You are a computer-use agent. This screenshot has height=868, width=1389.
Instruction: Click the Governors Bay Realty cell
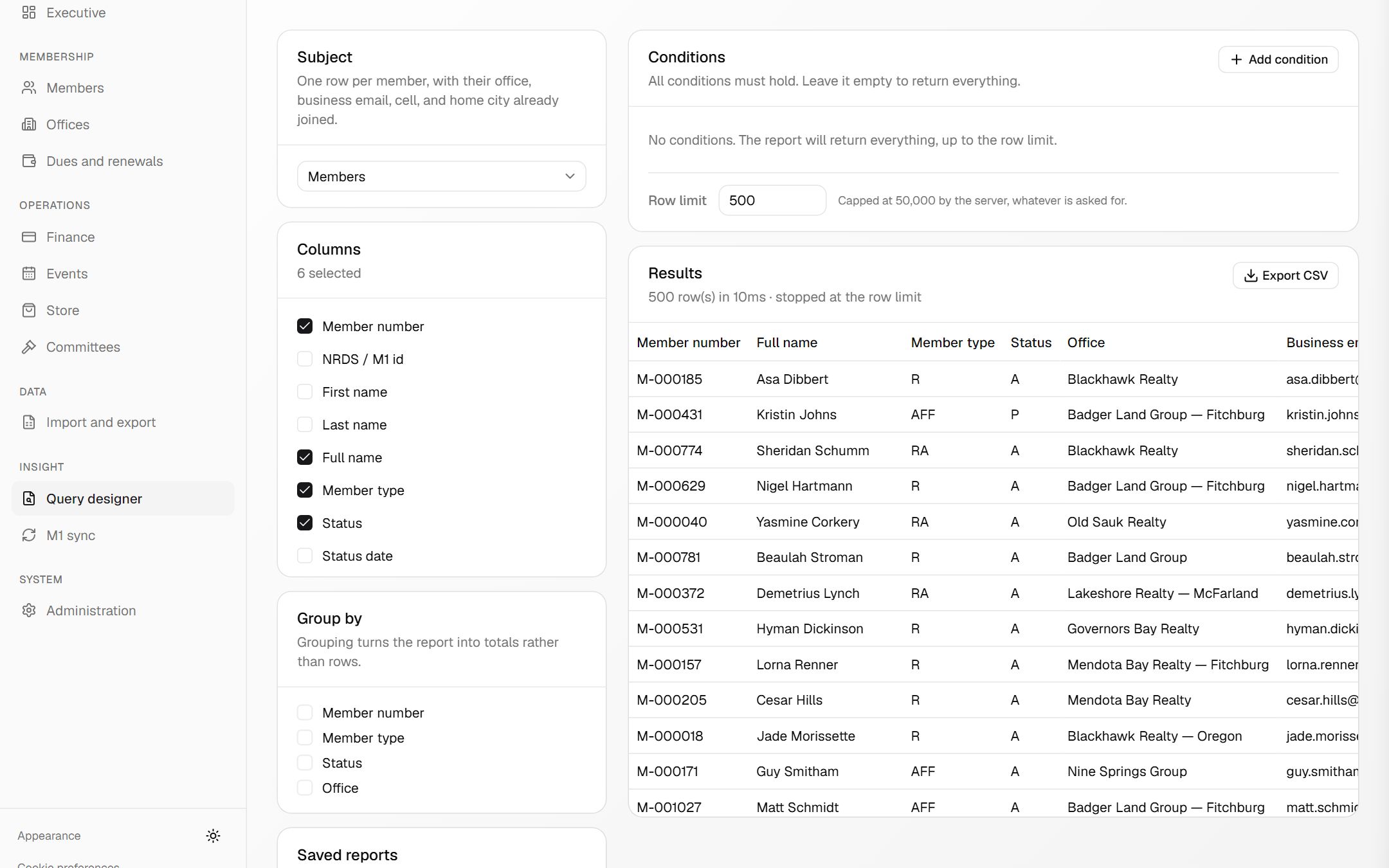coord(1133,628)
